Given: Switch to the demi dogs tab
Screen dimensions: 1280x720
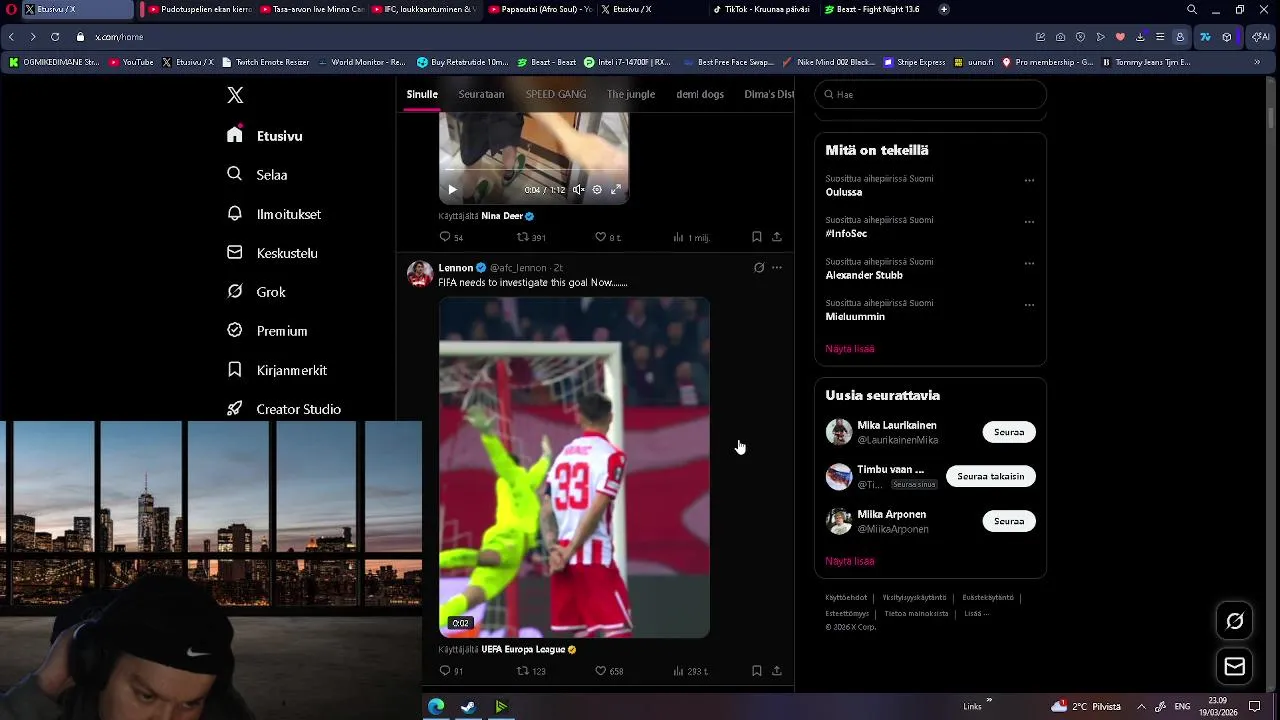Looking at the screenshot, I should click(700, 94).
